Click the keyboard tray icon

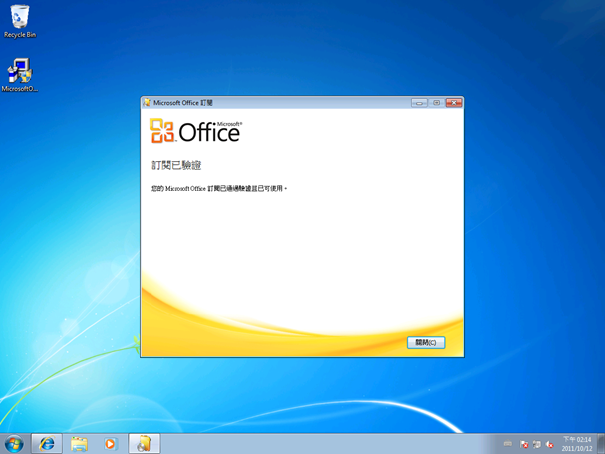(x=508, y=444)
